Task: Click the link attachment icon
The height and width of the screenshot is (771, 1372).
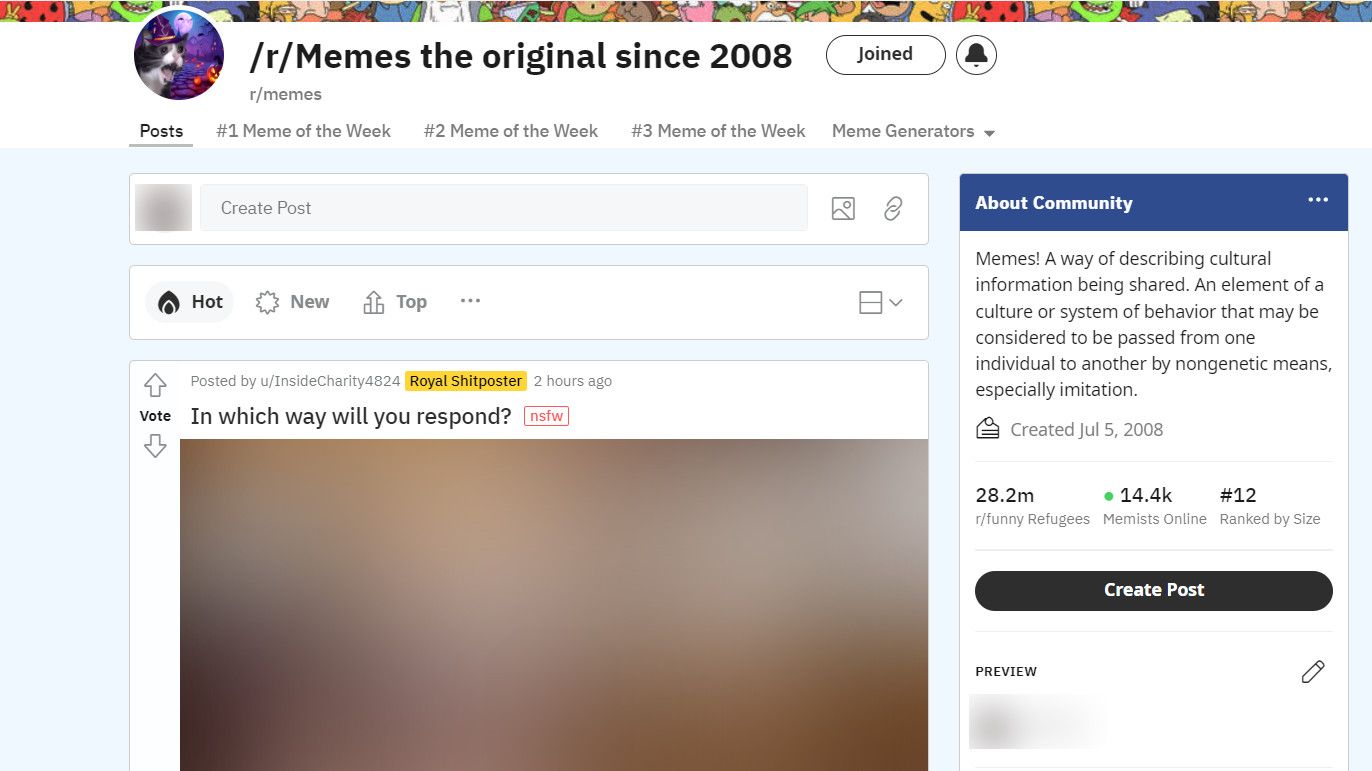Action: tap(893, 208)
